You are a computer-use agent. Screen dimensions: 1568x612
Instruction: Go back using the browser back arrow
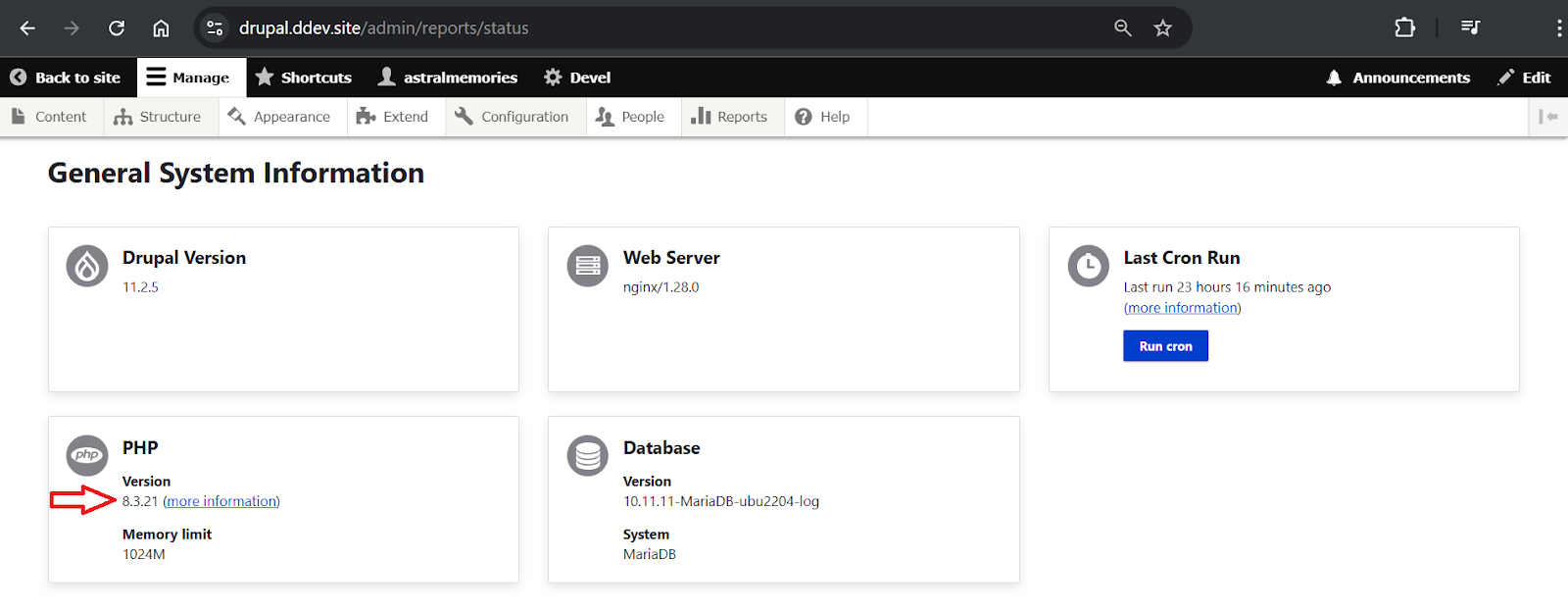click(x=27, y=28)
